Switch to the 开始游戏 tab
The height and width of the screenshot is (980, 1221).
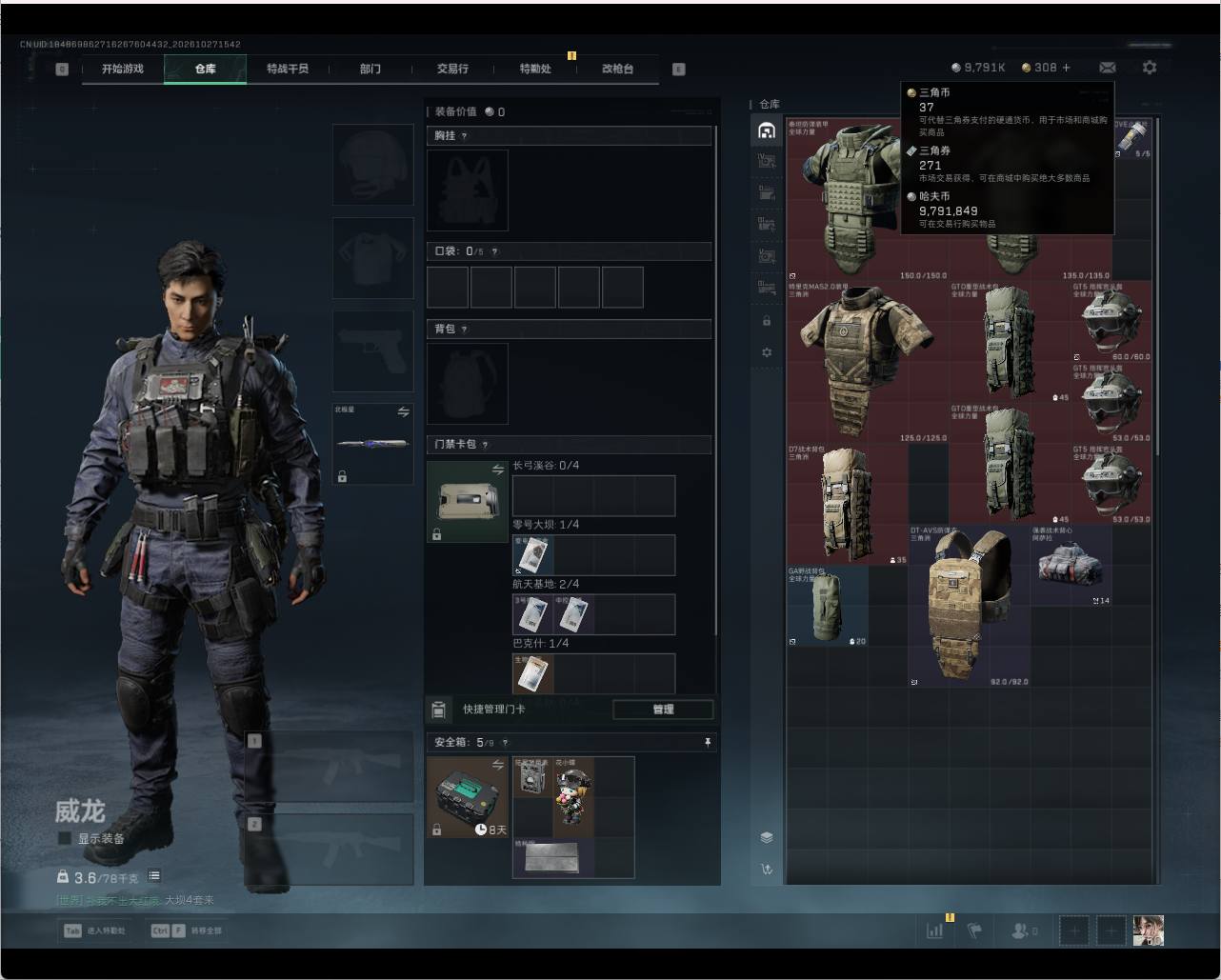[123, 69]
